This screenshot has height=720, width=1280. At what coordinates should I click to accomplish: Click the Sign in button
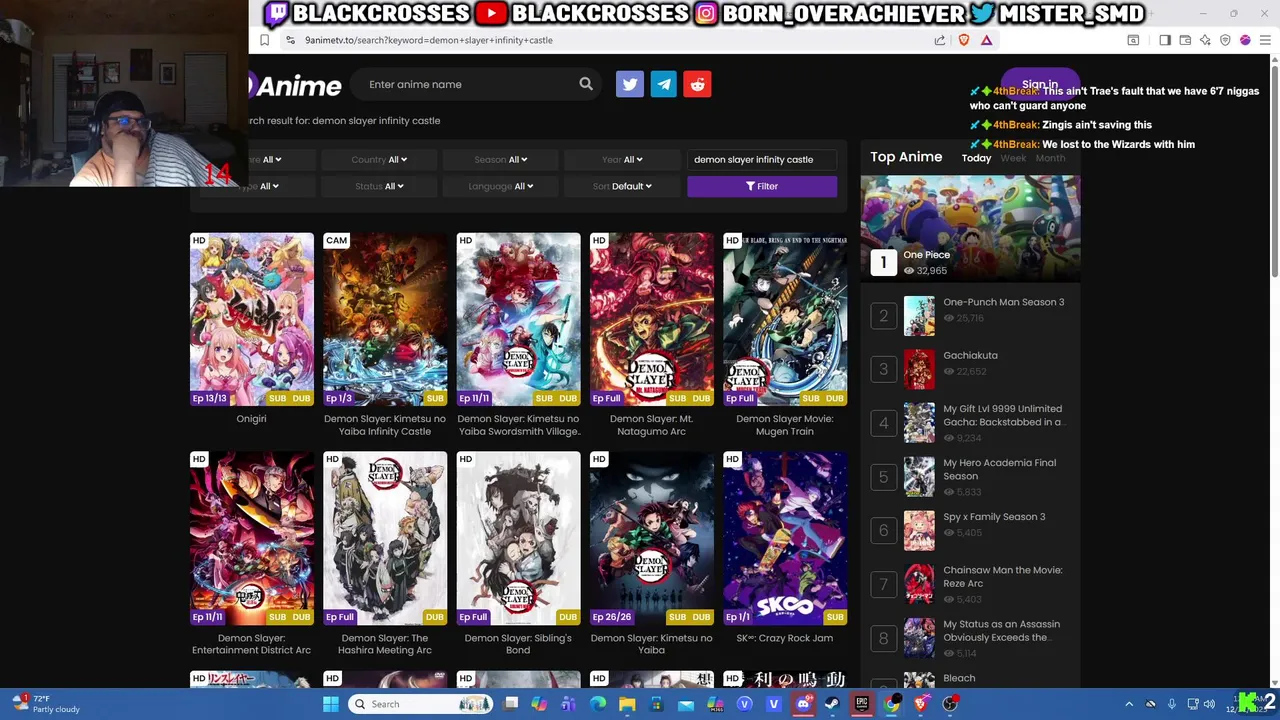pyautogui.click(x=1040, y=84)
